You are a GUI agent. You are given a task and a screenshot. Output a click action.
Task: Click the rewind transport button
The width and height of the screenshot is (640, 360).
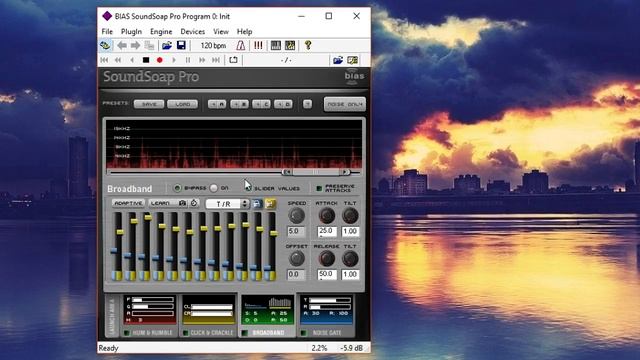tap(118, 60)
